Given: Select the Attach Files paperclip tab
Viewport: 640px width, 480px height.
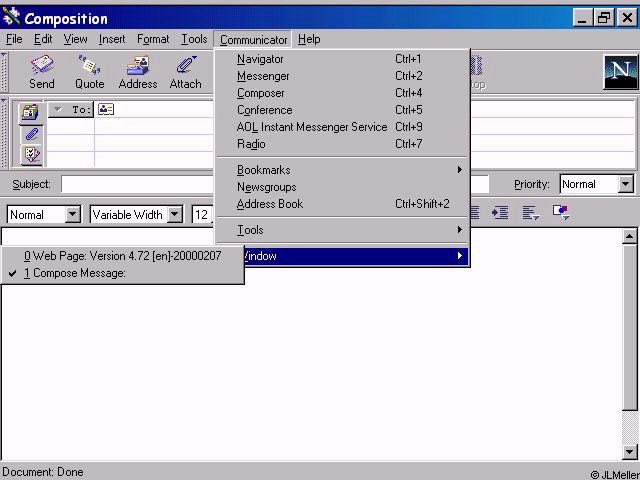Looking at the screenshot, I should tap(31, 134).
